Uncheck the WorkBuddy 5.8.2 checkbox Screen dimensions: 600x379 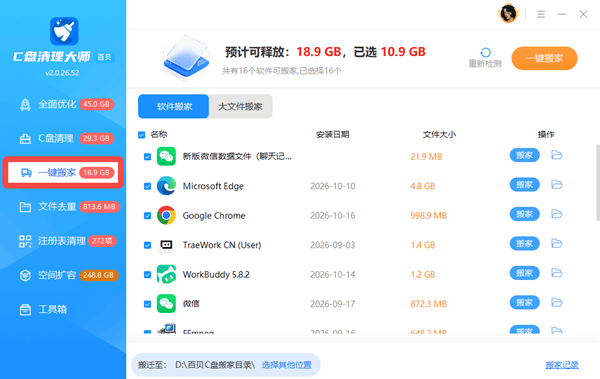(147, 274)
